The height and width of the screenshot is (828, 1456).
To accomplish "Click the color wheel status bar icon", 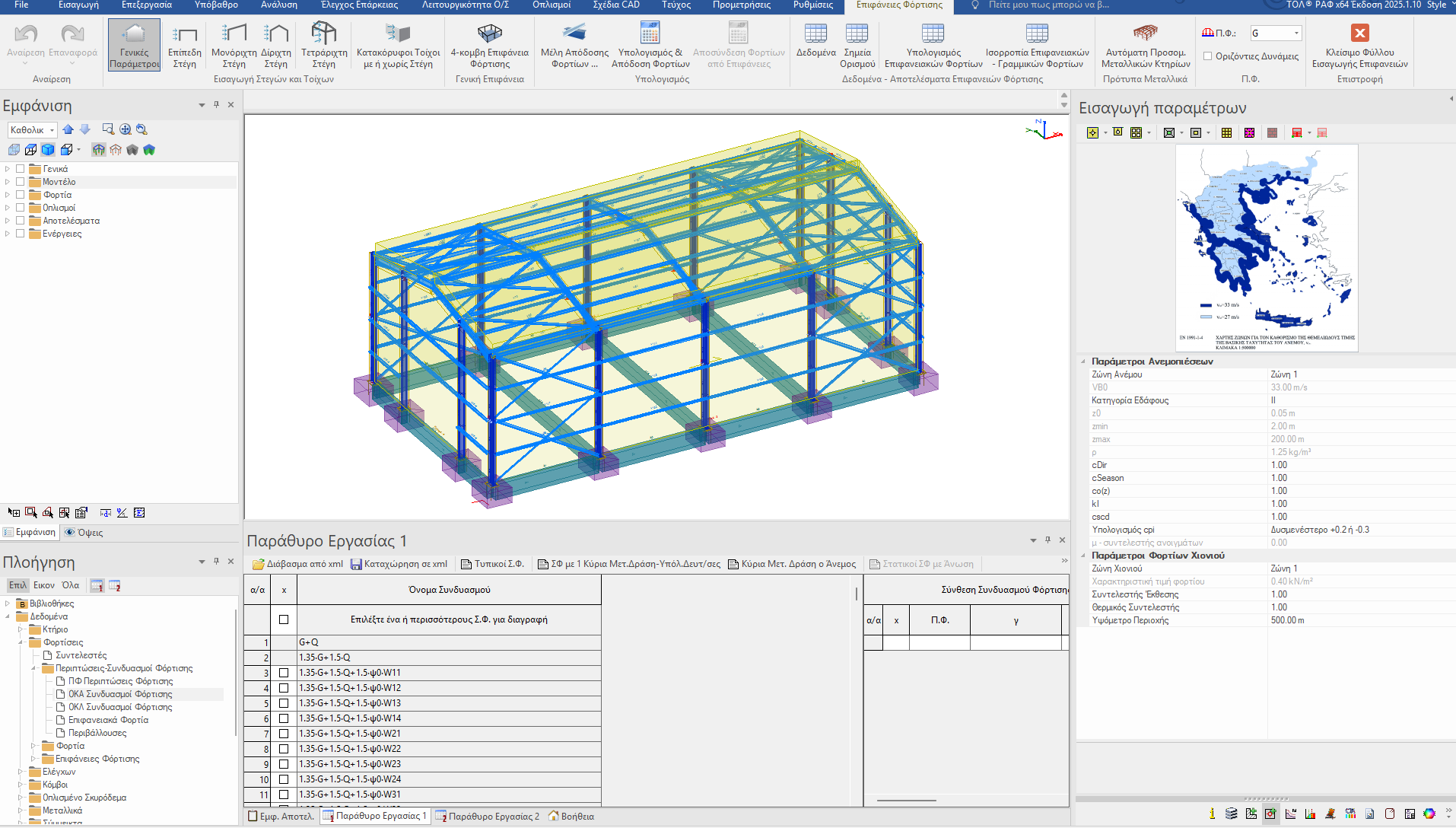I will (1429, 814).
